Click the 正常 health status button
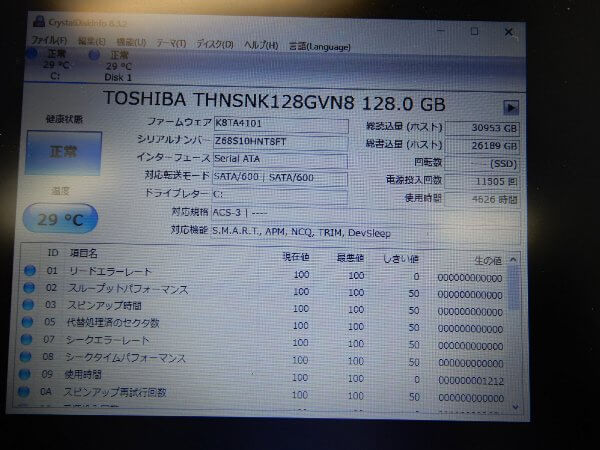This screenshot has height=450, width=600. [x=64, y=153]
